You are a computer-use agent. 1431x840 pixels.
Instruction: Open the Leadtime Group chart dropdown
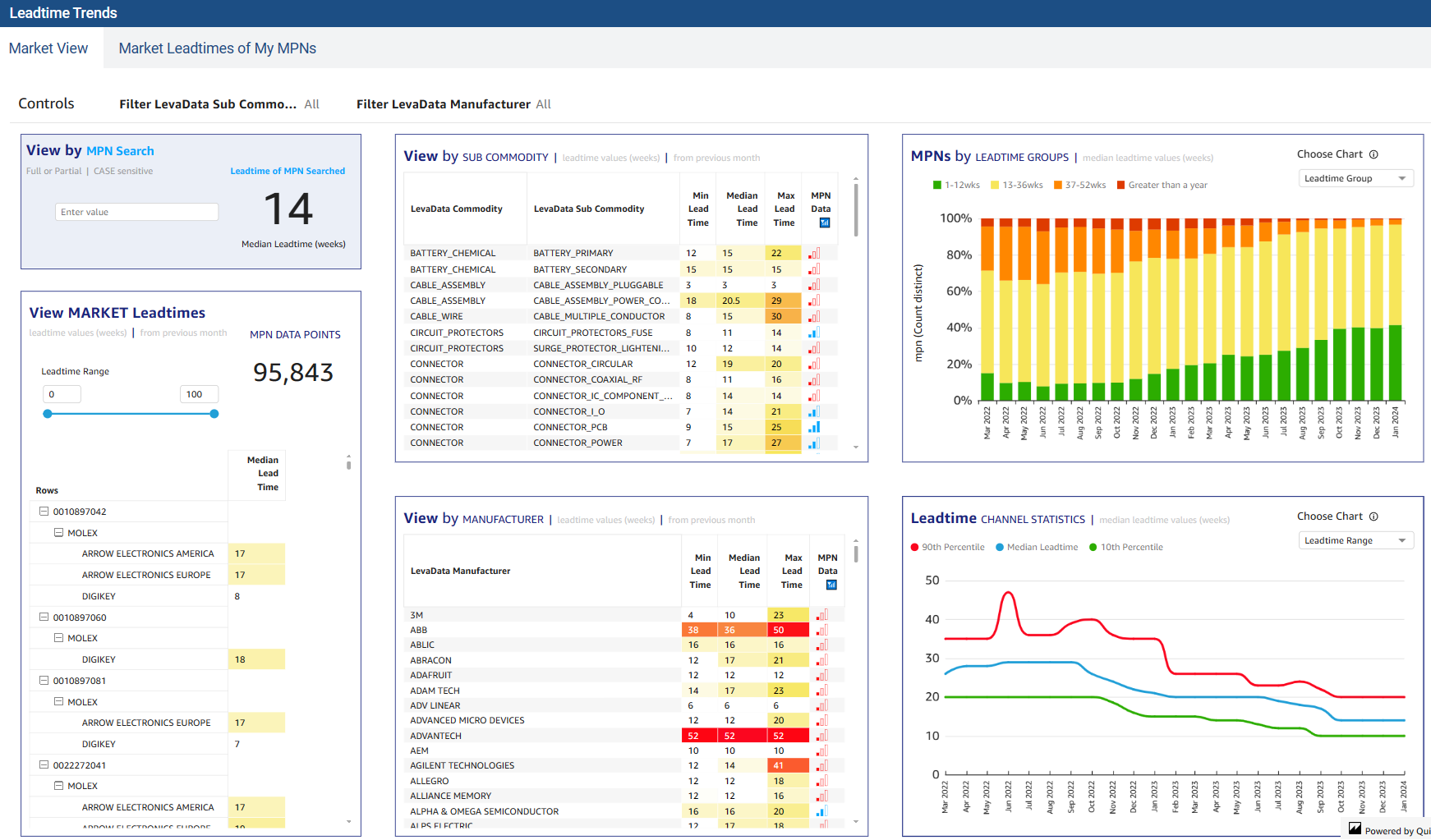tap(1355, 178)
